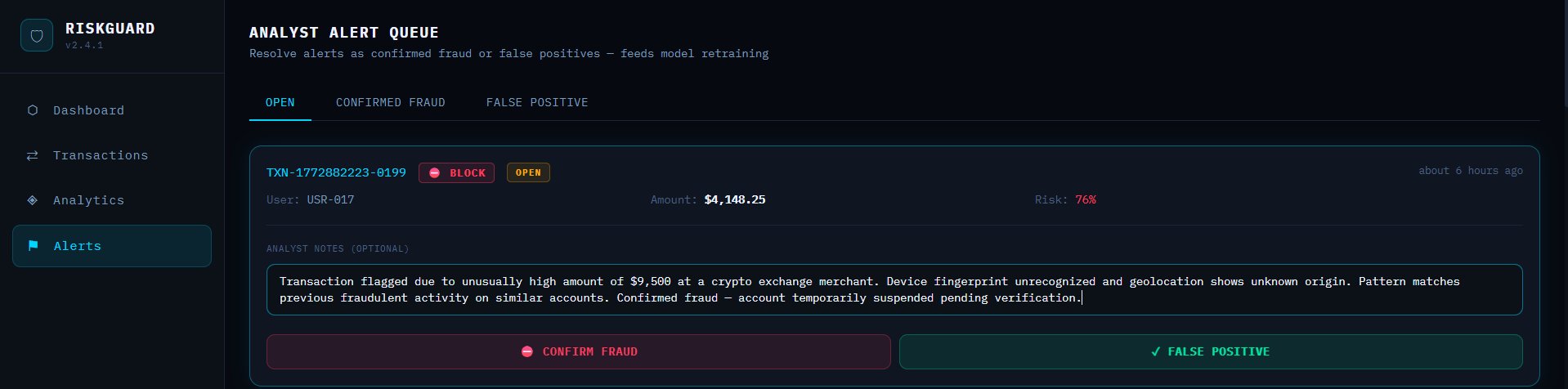
Task: Click the Analytics diamond icon
Action: [33, 200]
